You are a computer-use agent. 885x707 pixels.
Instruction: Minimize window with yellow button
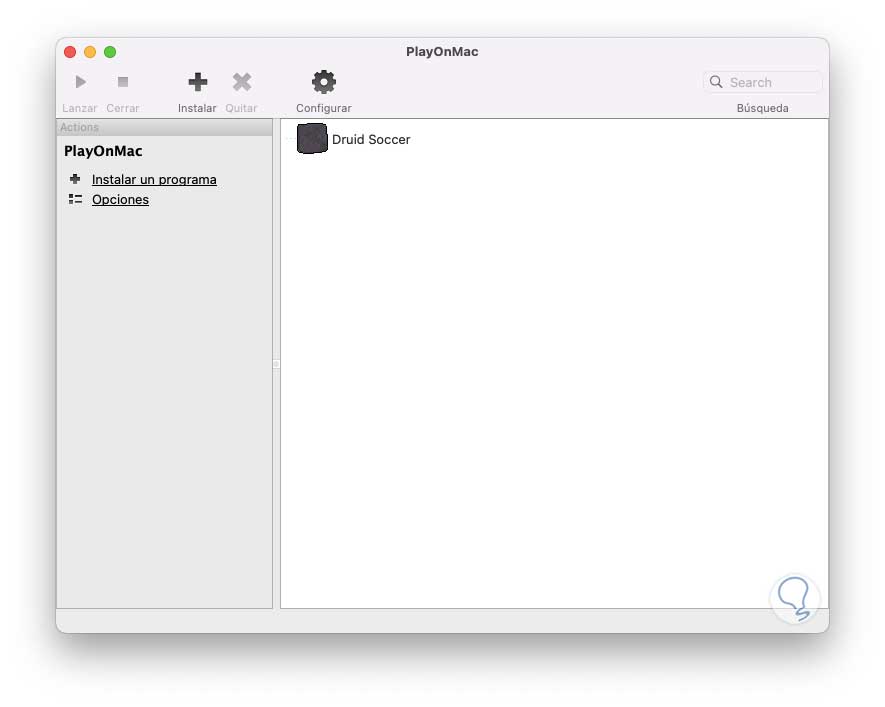point(90,52)
